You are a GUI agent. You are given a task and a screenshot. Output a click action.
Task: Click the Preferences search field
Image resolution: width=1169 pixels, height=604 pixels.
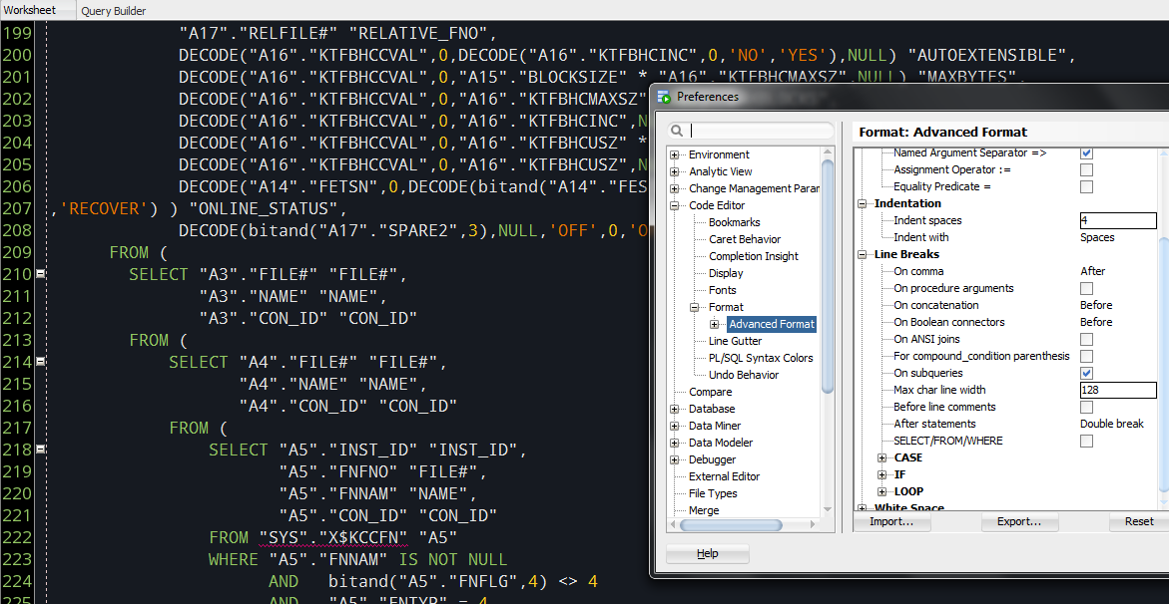coord(751,130)
